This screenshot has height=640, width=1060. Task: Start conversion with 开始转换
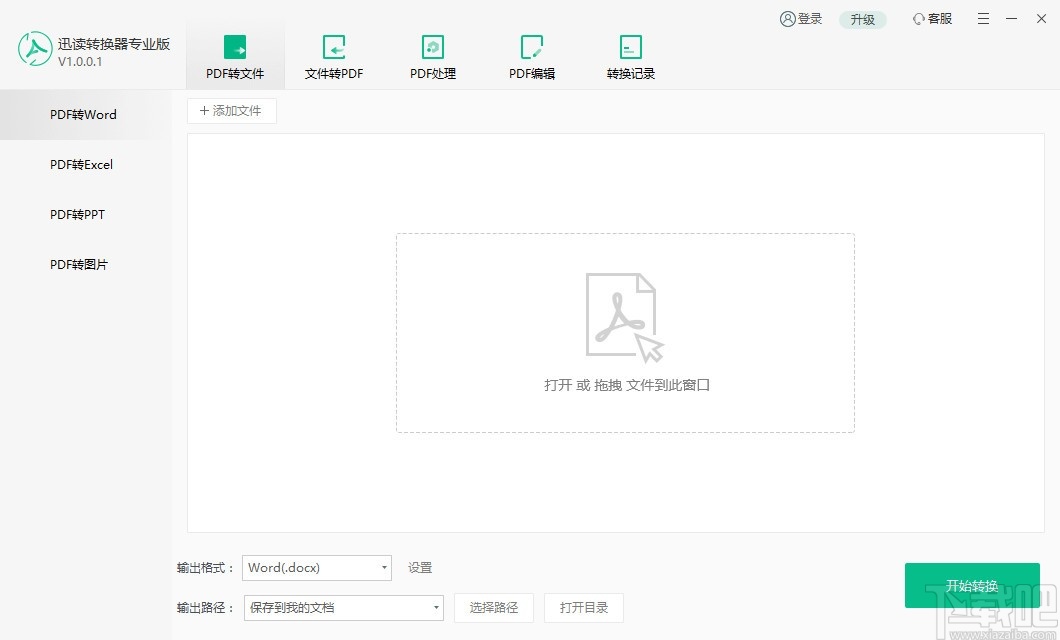click(972, 585)
